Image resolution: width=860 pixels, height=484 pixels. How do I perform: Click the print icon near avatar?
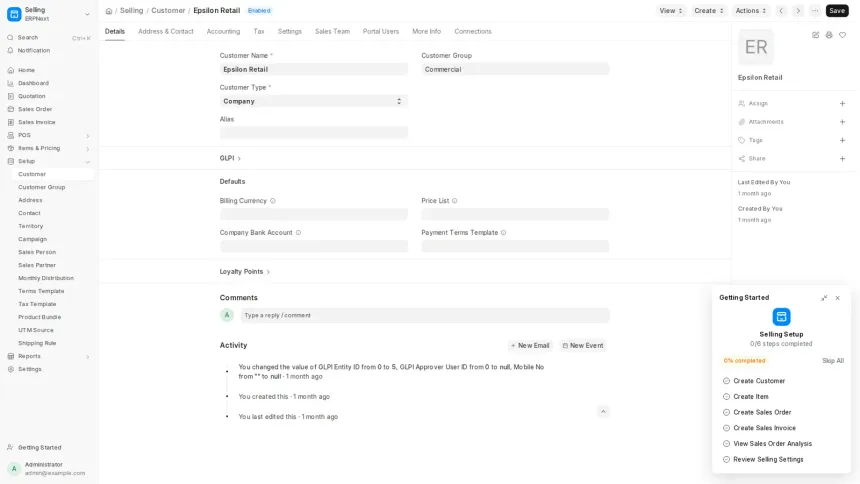point(829,35)
